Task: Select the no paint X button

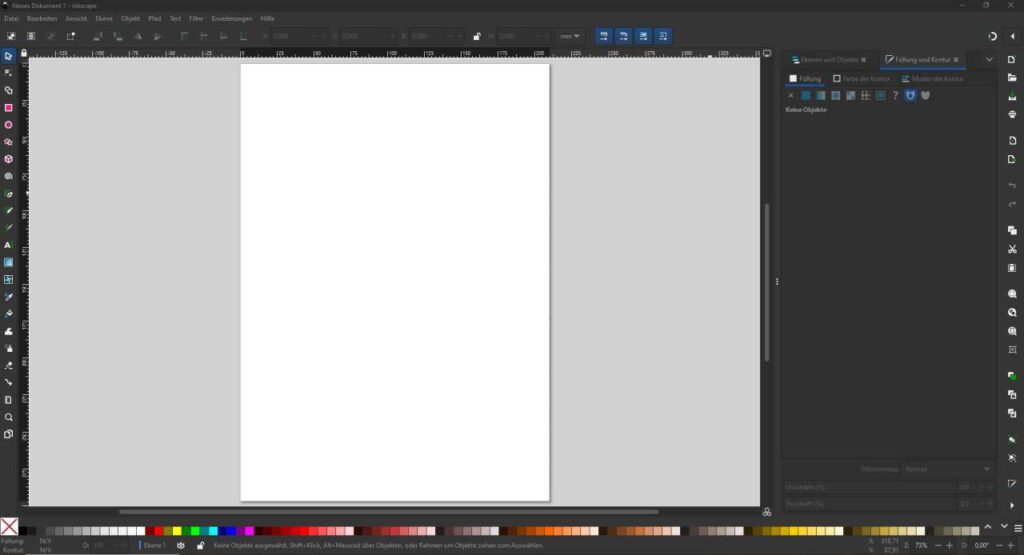Action: pos(791,95)
